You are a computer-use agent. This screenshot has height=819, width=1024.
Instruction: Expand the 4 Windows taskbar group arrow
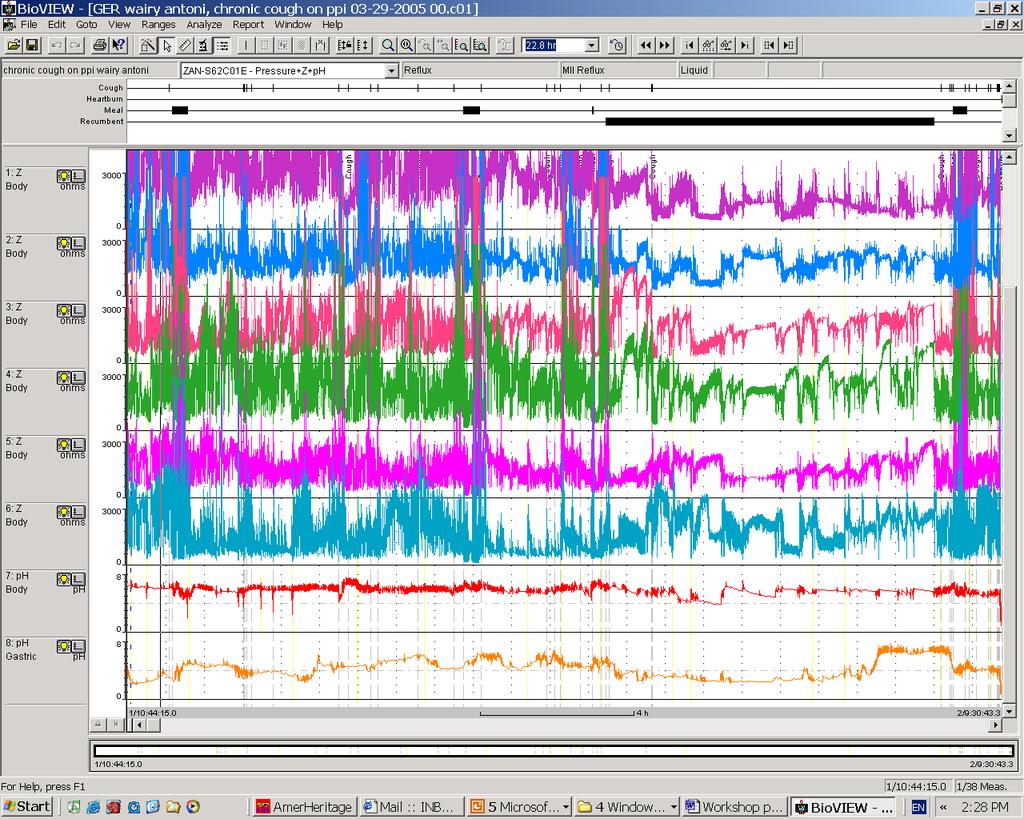coord(673,807)
